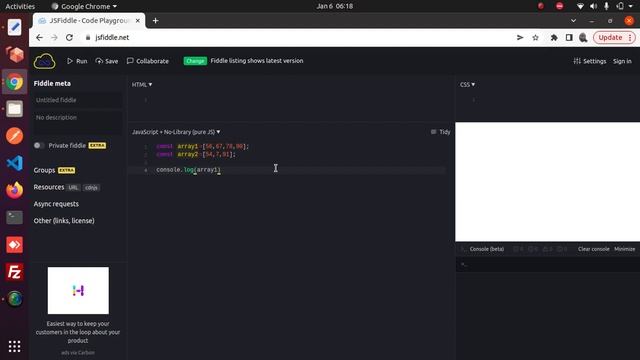Click the green Change badge
This screenshot has width=640, height=360.
[195, 61]
